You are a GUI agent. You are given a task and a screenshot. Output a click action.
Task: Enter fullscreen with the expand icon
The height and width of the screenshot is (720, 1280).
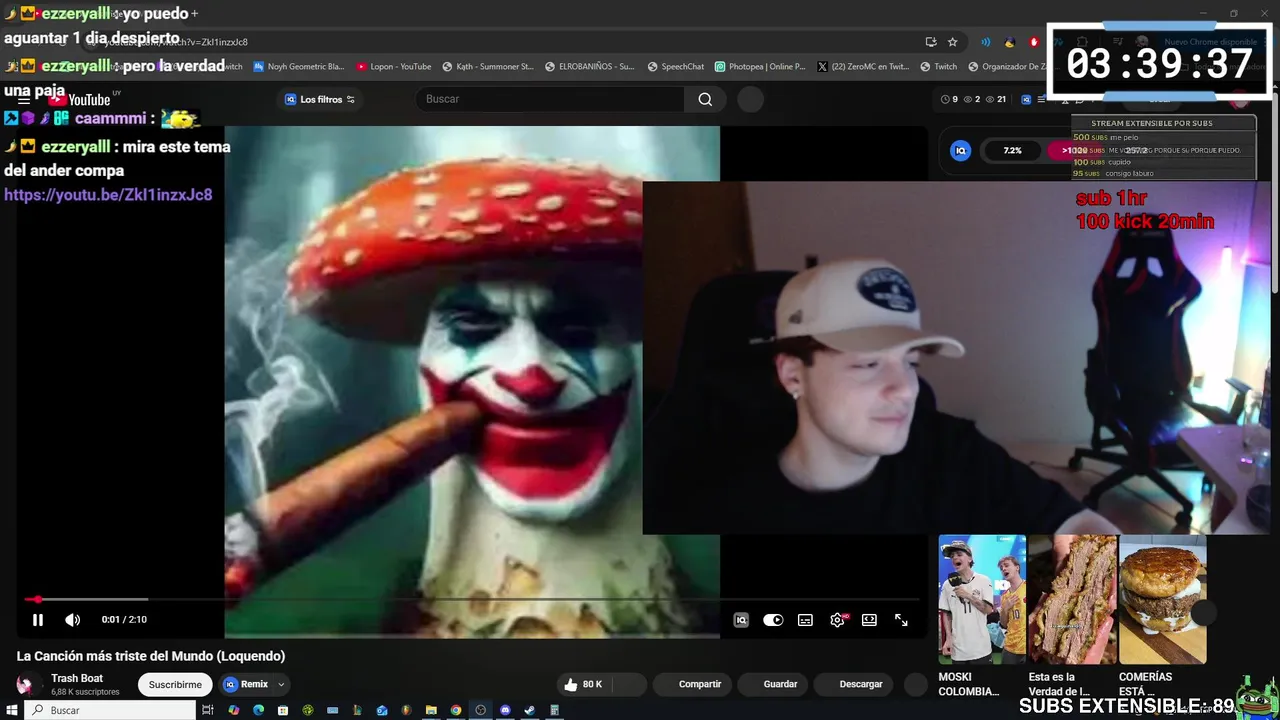pos(901,620)
